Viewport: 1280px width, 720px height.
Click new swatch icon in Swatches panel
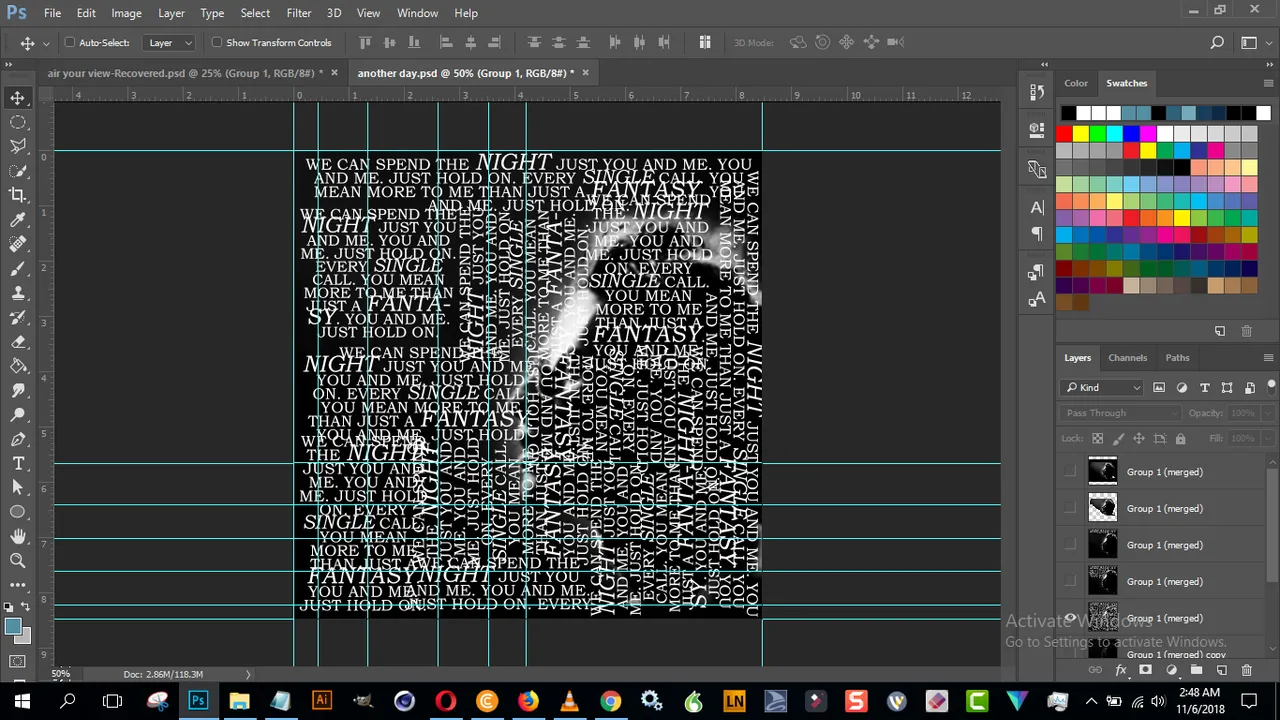coord(1220,331)
